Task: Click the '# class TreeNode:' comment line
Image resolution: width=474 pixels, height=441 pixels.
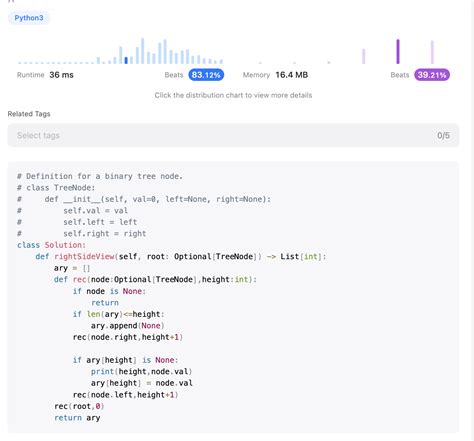Action: [56, 188]
